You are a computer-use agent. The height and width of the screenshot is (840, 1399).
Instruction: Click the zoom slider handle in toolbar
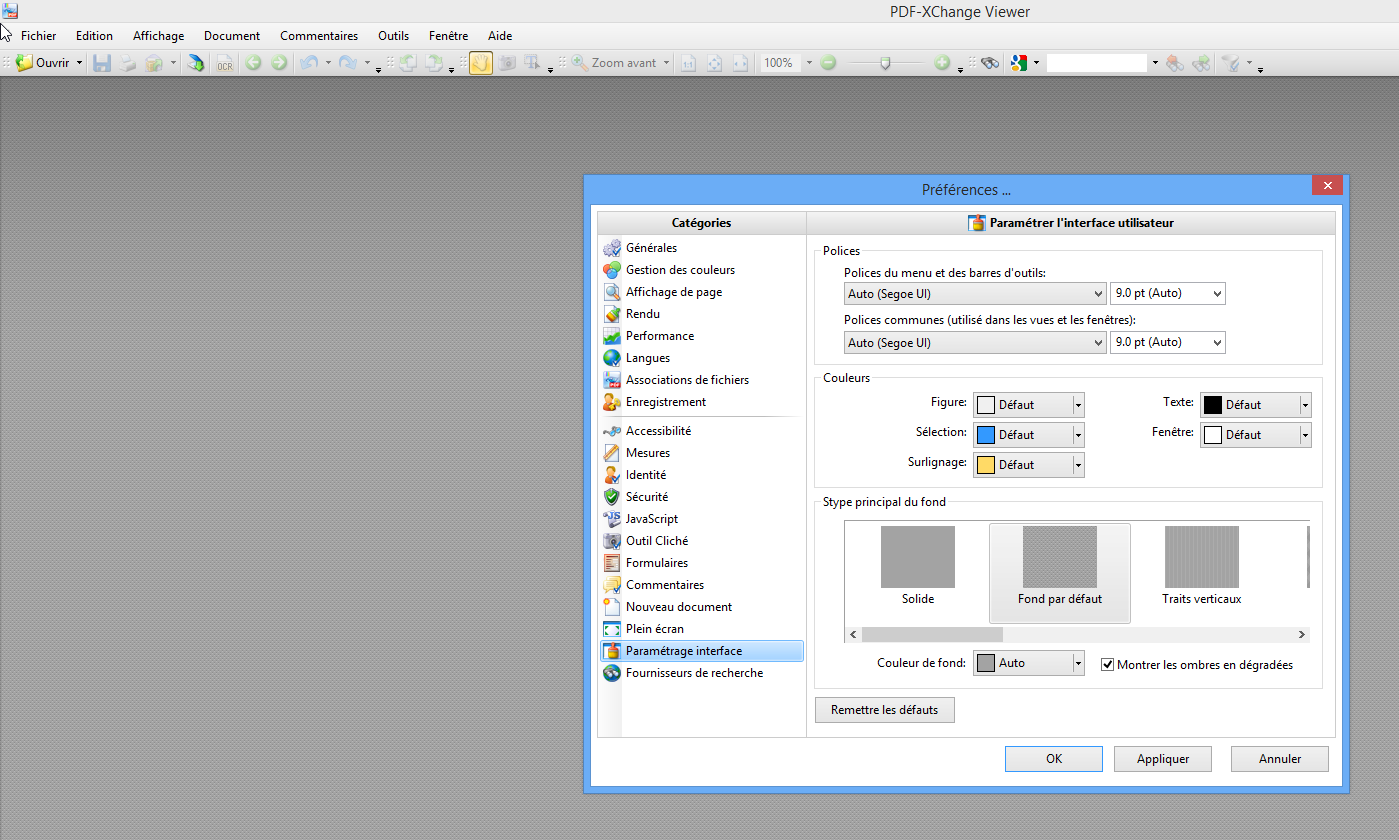[x=885, y=63]
